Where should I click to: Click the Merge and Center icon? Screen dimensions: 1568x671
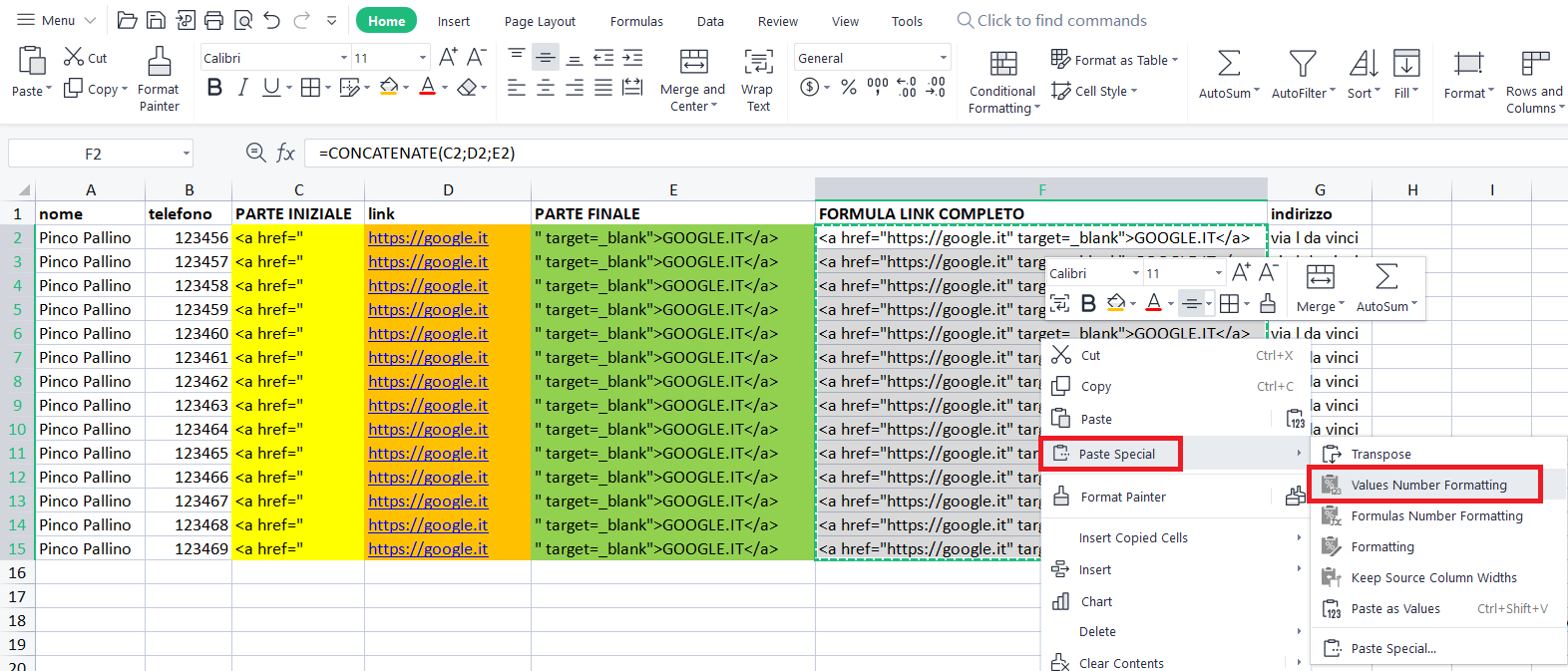[x=693, y=63]
